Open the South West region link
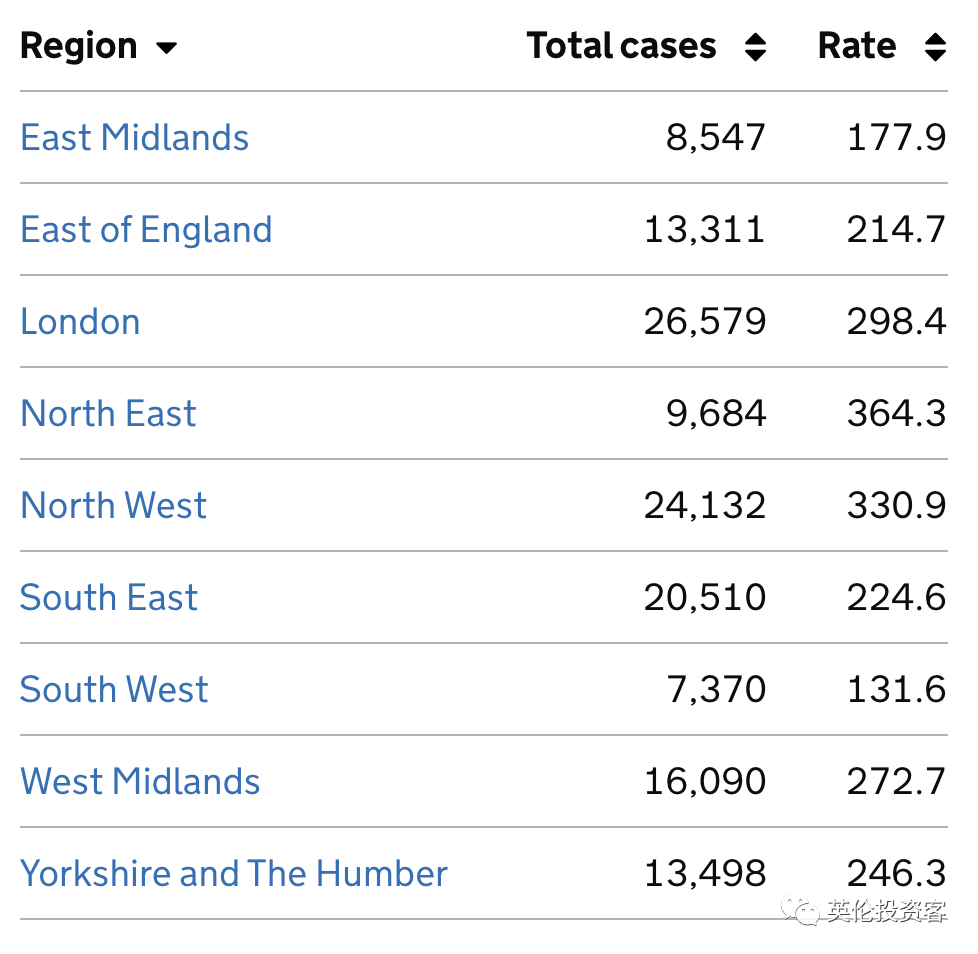 tap(114, 690)
